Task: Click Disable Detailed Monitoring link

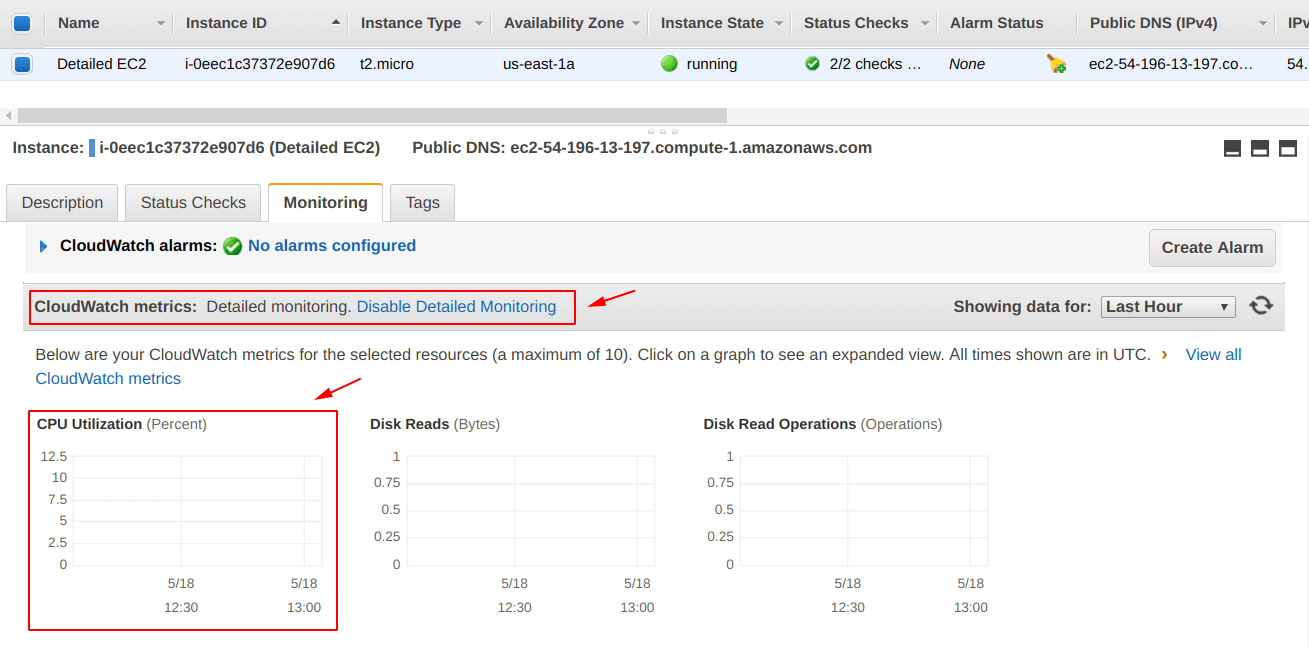Action: coord(456,307)
